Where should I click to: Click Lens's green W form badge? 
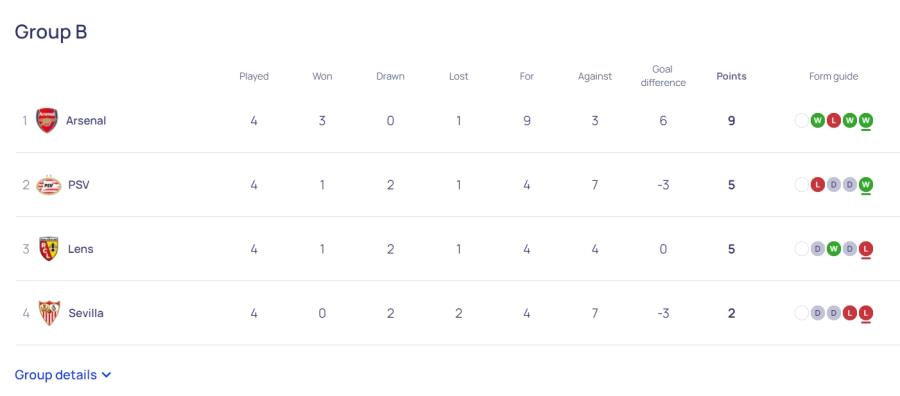[834, 249]
